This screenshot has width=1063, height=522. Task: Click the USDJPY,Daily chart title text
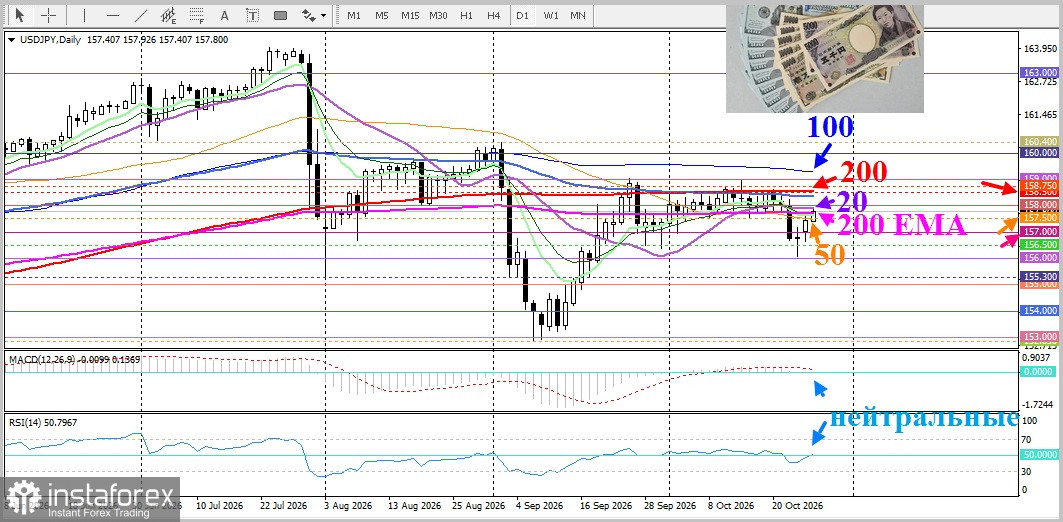point(49,40)
